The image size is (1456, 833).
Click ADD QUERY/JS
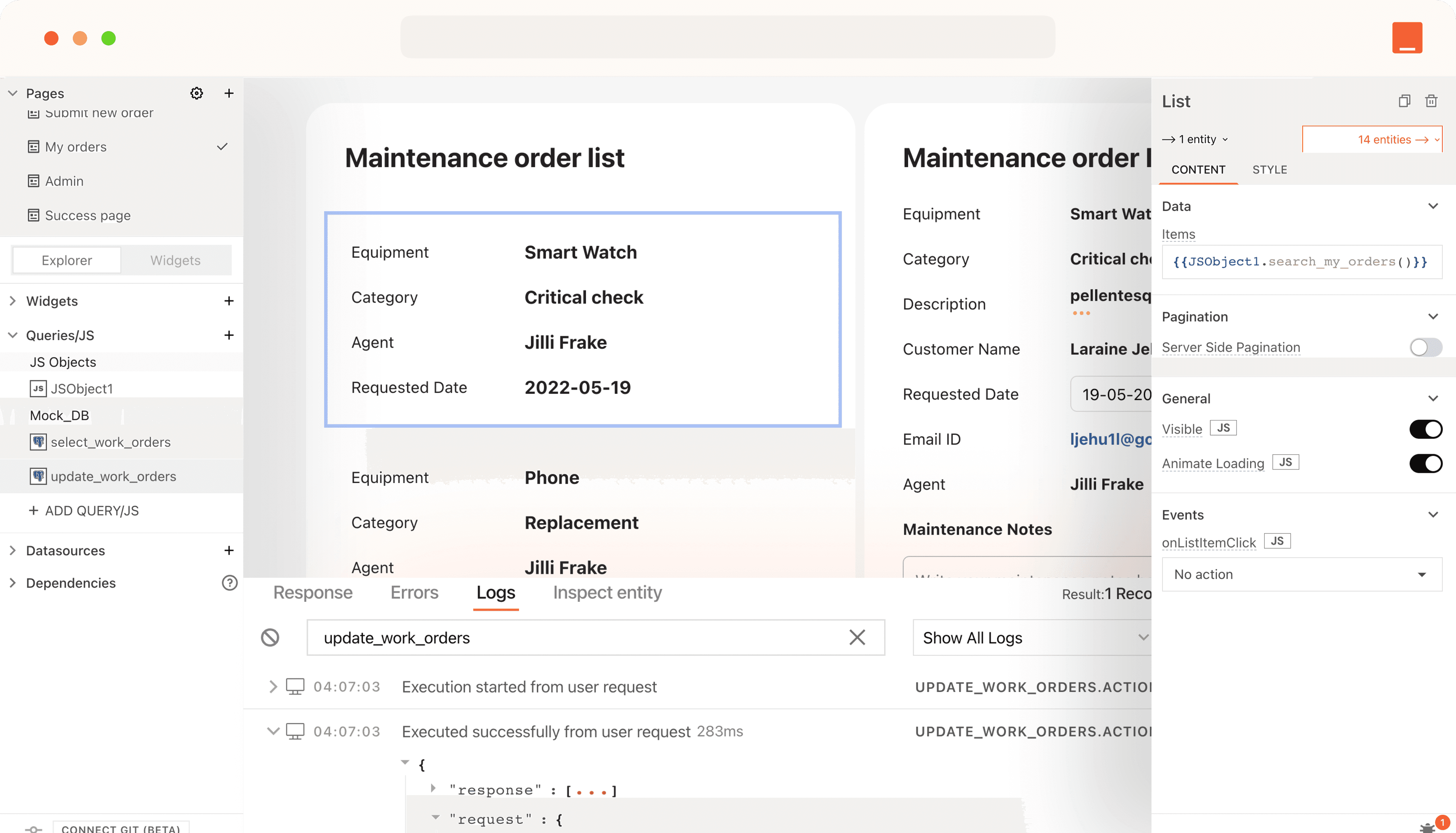pyautogui.click(x=85, y=510)
